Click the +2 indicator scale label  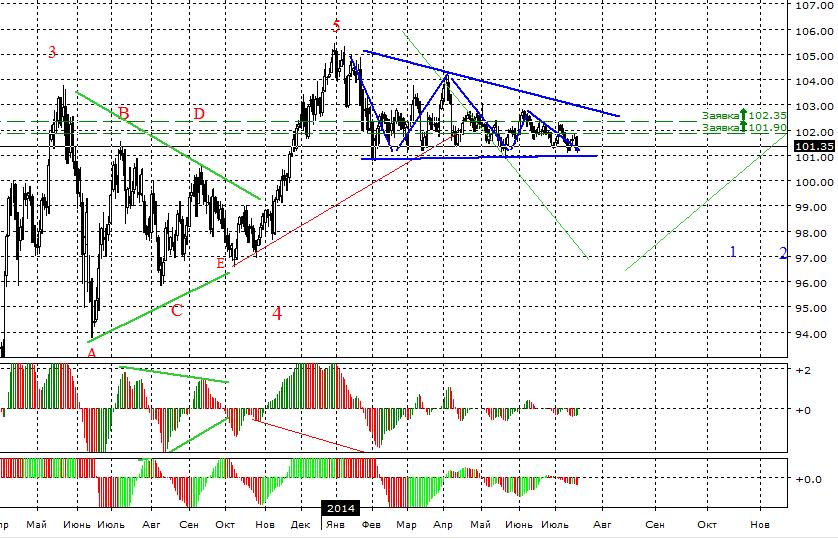click(x=803, y=370)
